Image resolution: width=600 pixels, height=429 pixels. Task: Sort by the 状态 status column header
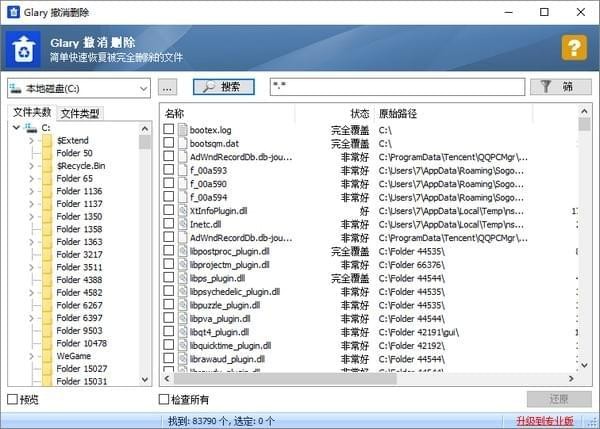[335, 113]
